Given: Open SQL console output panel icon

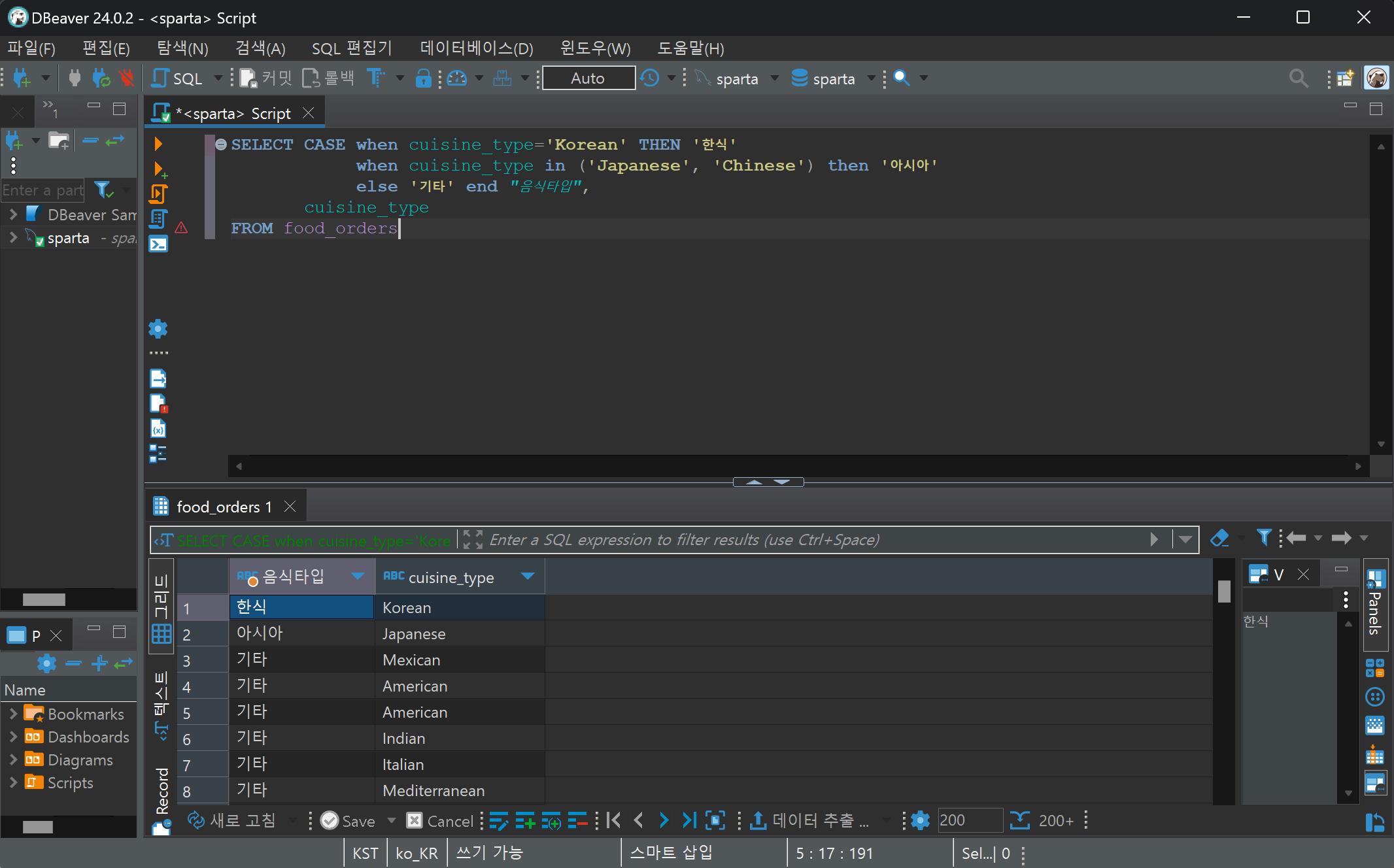Looking at the screenshot, I should (x=158, y=244).
